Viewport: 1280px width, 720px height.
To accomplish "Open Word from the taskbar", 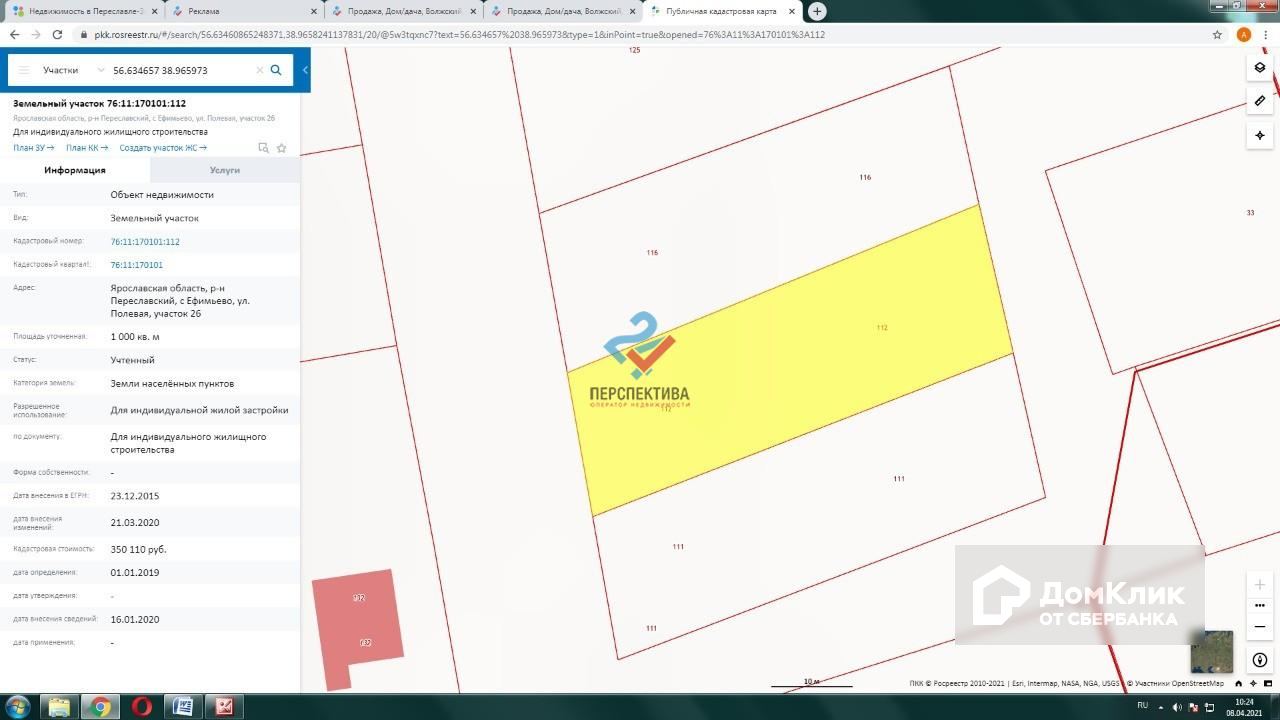I will [x=183, y=707].
